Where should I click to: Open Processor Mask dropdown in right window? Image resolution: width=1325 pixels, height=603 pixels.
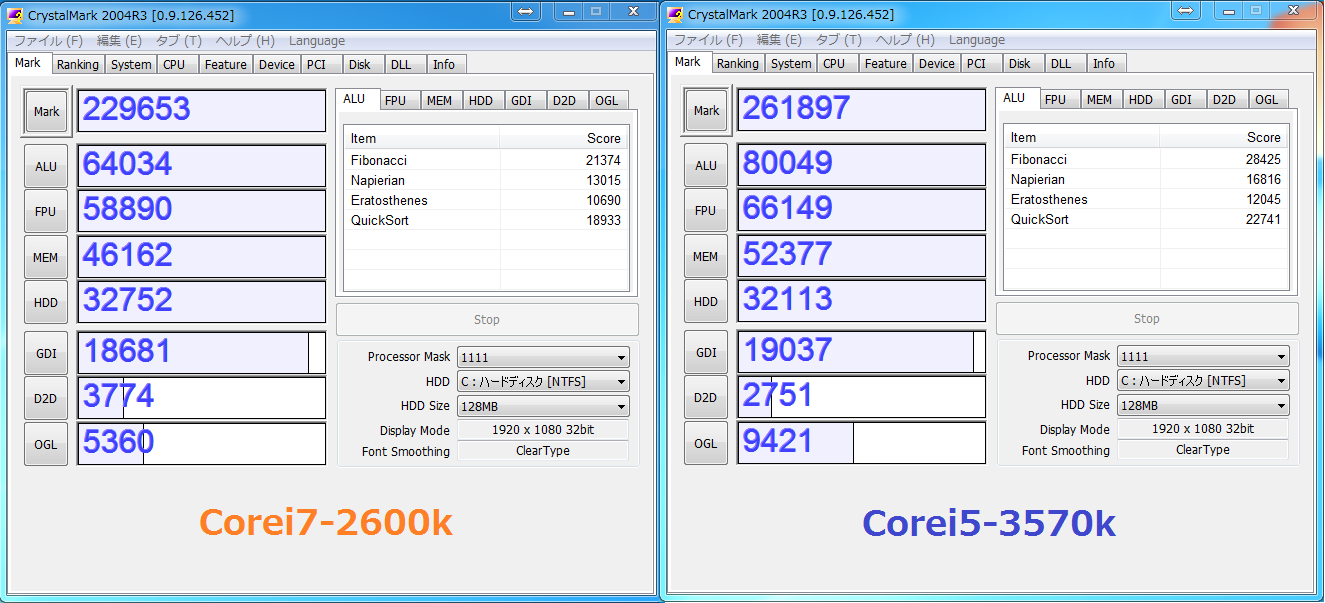(1203, 356)
